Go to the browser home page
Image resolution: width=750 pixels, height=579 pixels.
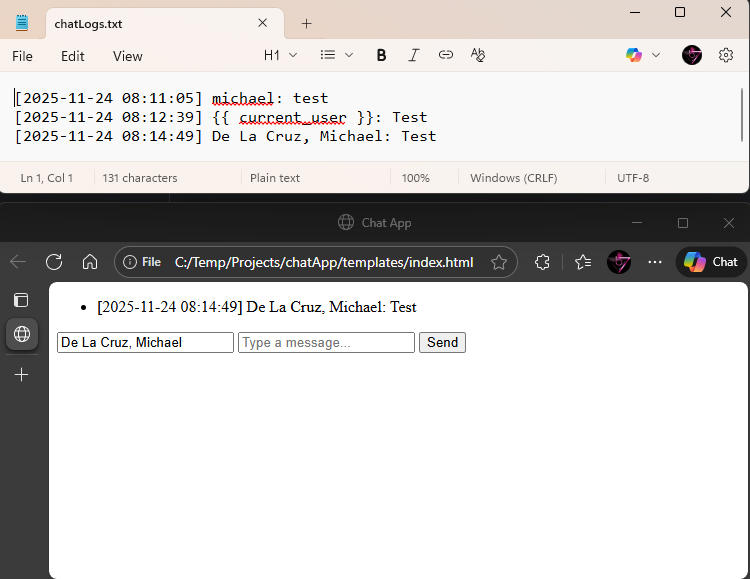pos(90,262)
